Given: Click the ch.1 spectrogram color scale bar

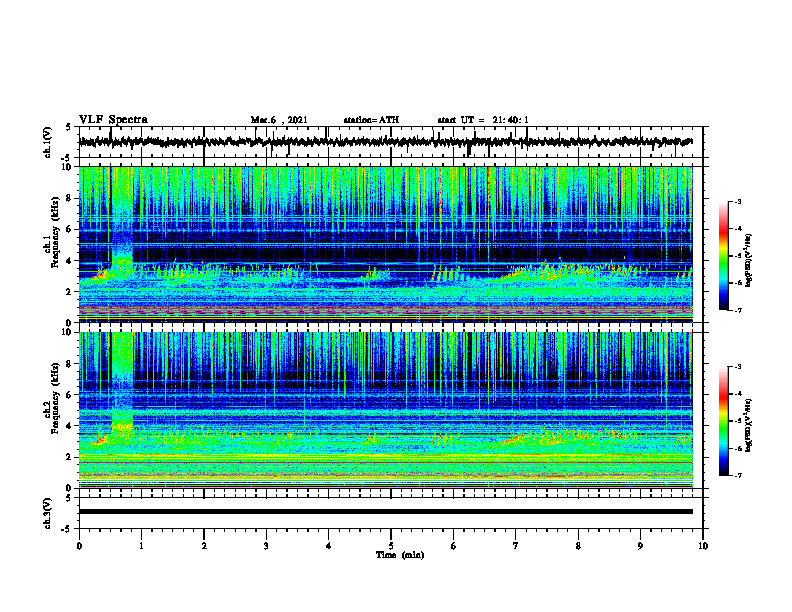Looking at the screenshot, I should coord(724,256).
